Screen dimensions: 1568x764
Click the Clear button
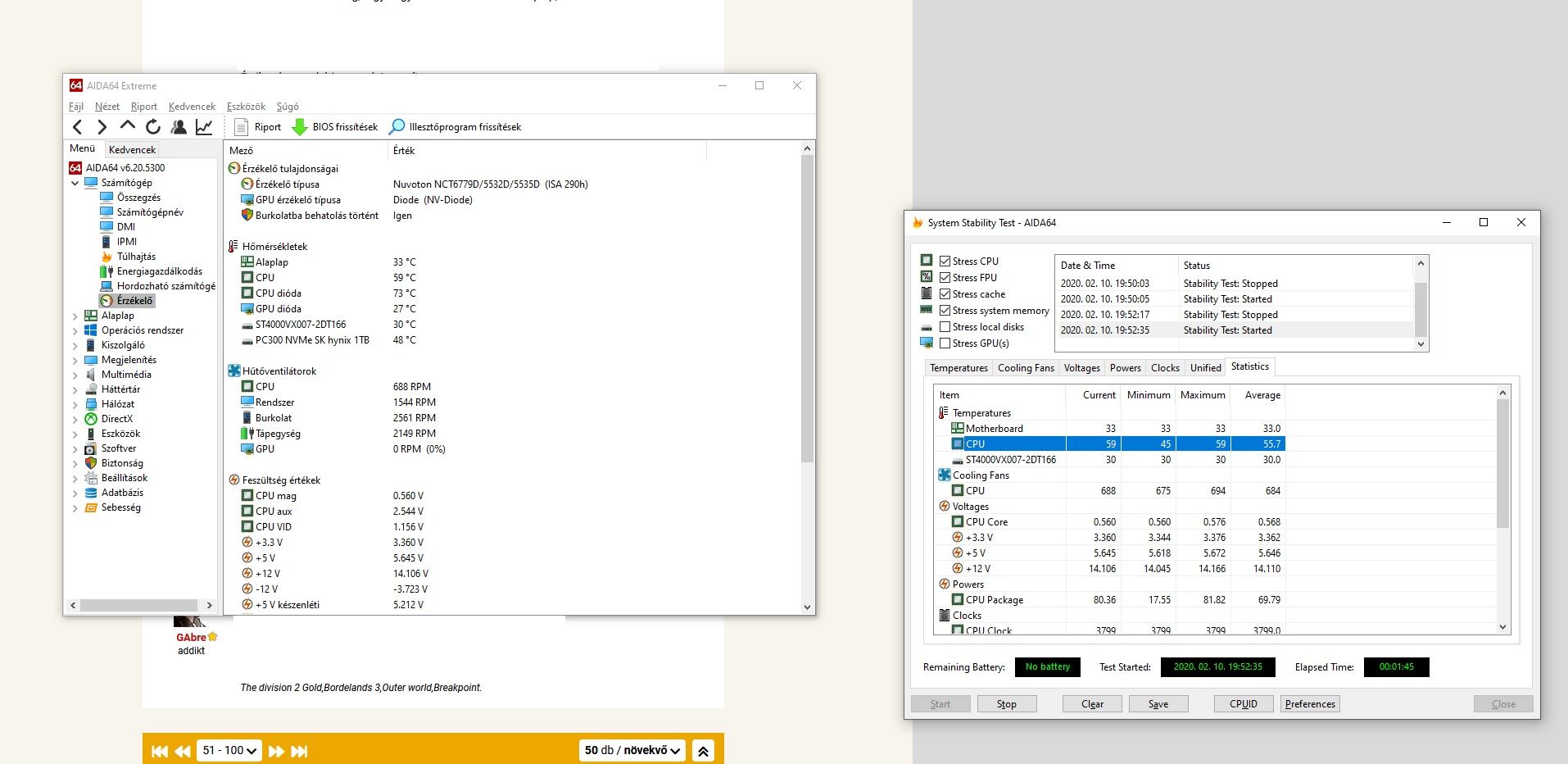(1092, 704)
